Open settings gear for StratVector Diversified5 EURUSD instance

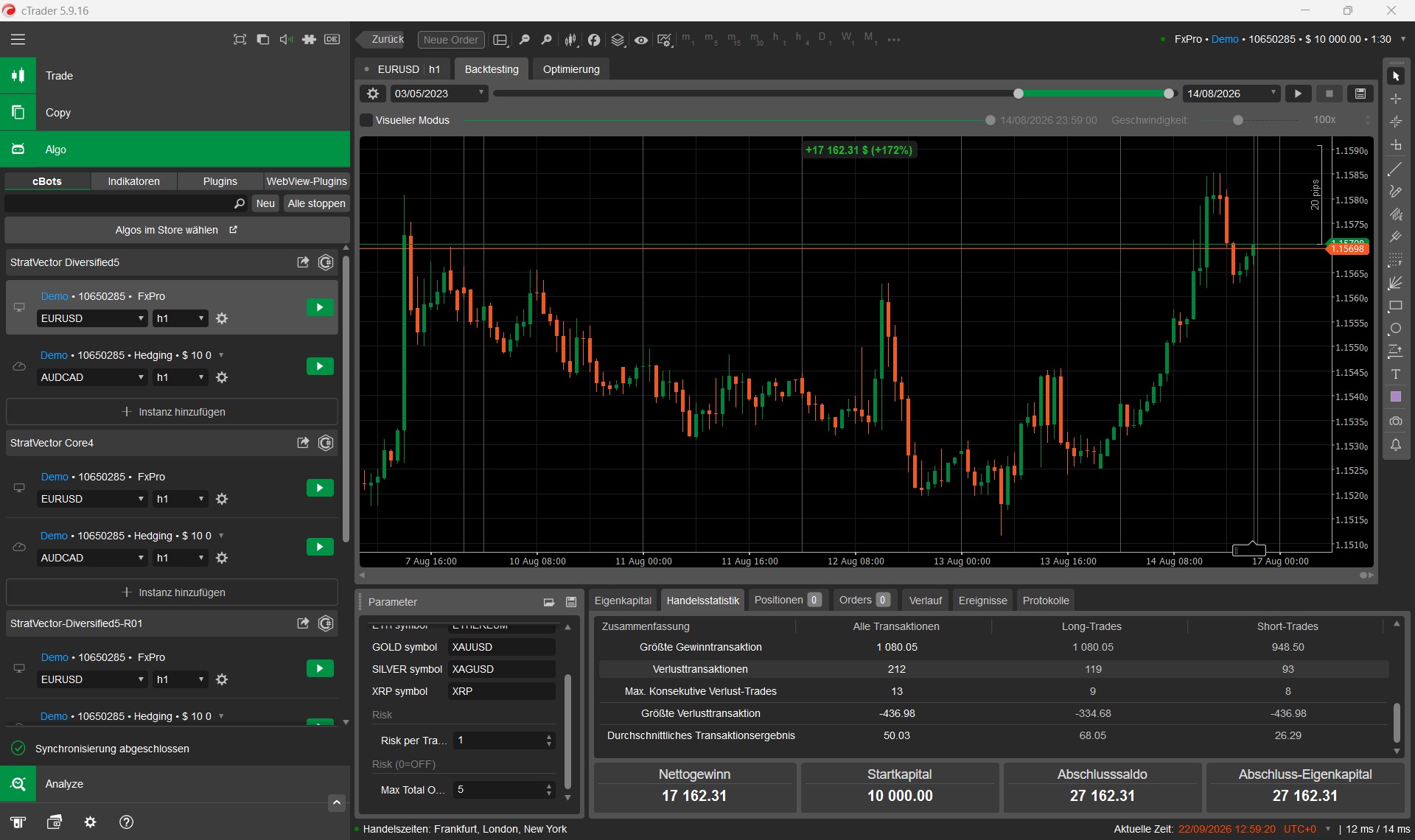pos(222,318)
